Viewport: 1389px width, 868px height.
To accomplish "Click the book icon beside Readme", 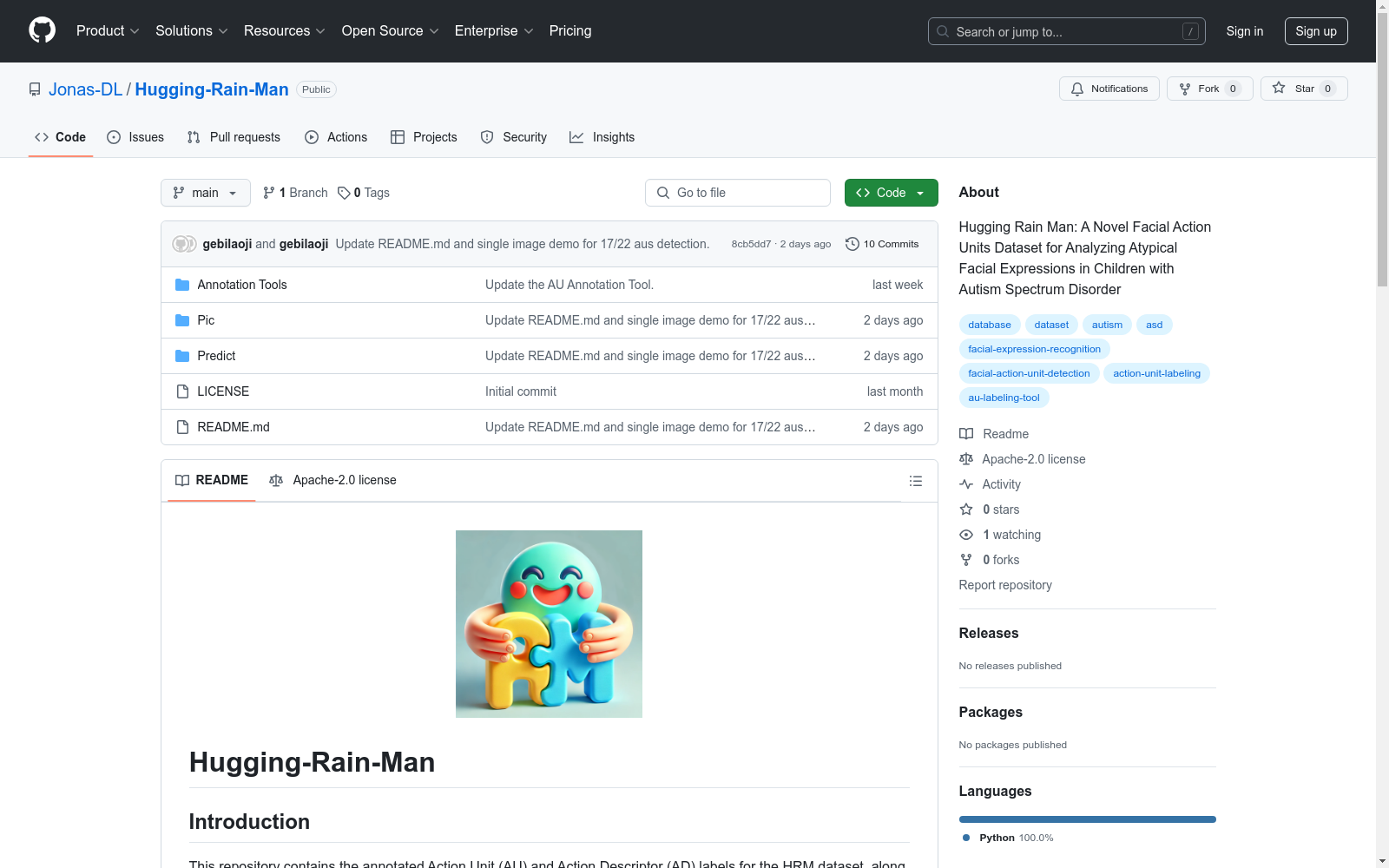I will click(966, 434).
